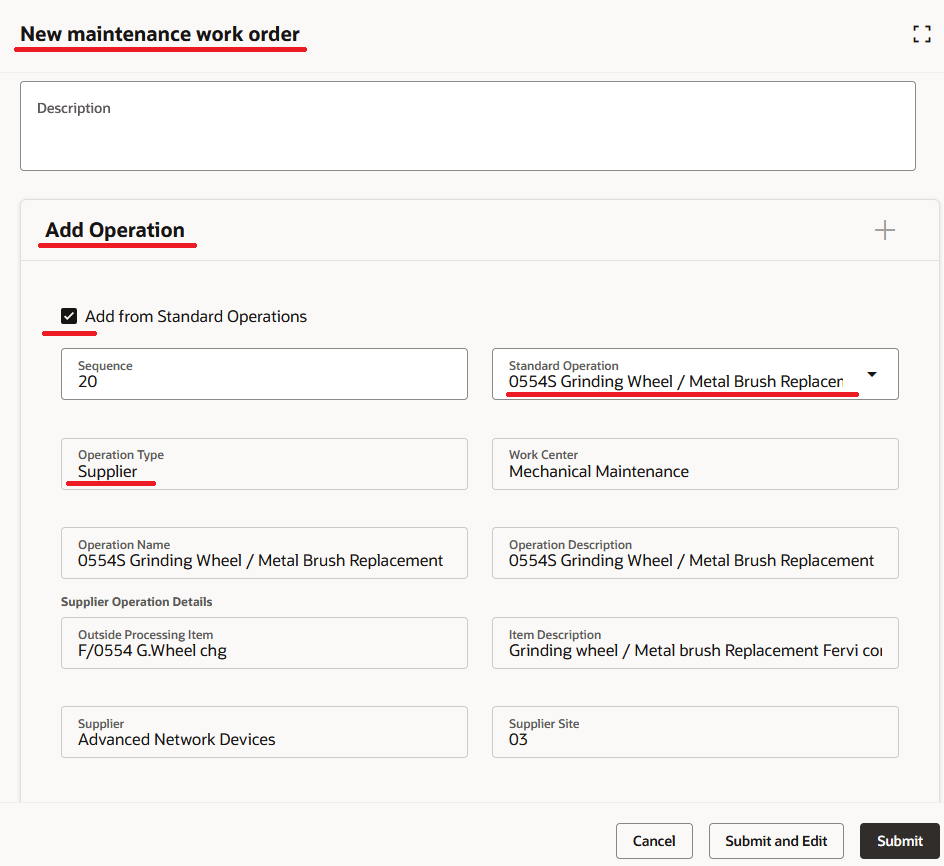Click the Submit button
944x866 pixels.
click(x=899, y=841)
